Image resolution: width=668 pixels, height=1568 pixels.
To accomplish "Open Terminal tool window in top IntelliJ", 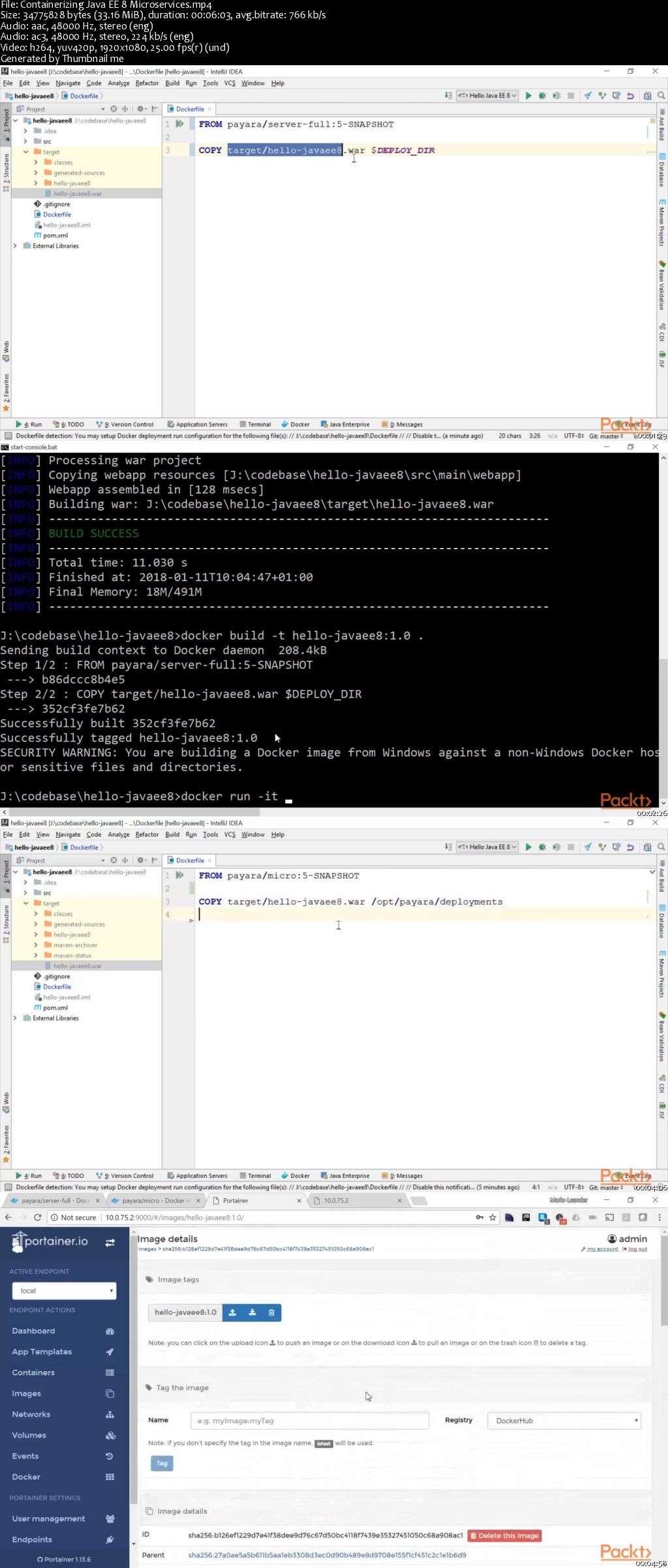I will [x=255, y=425].
